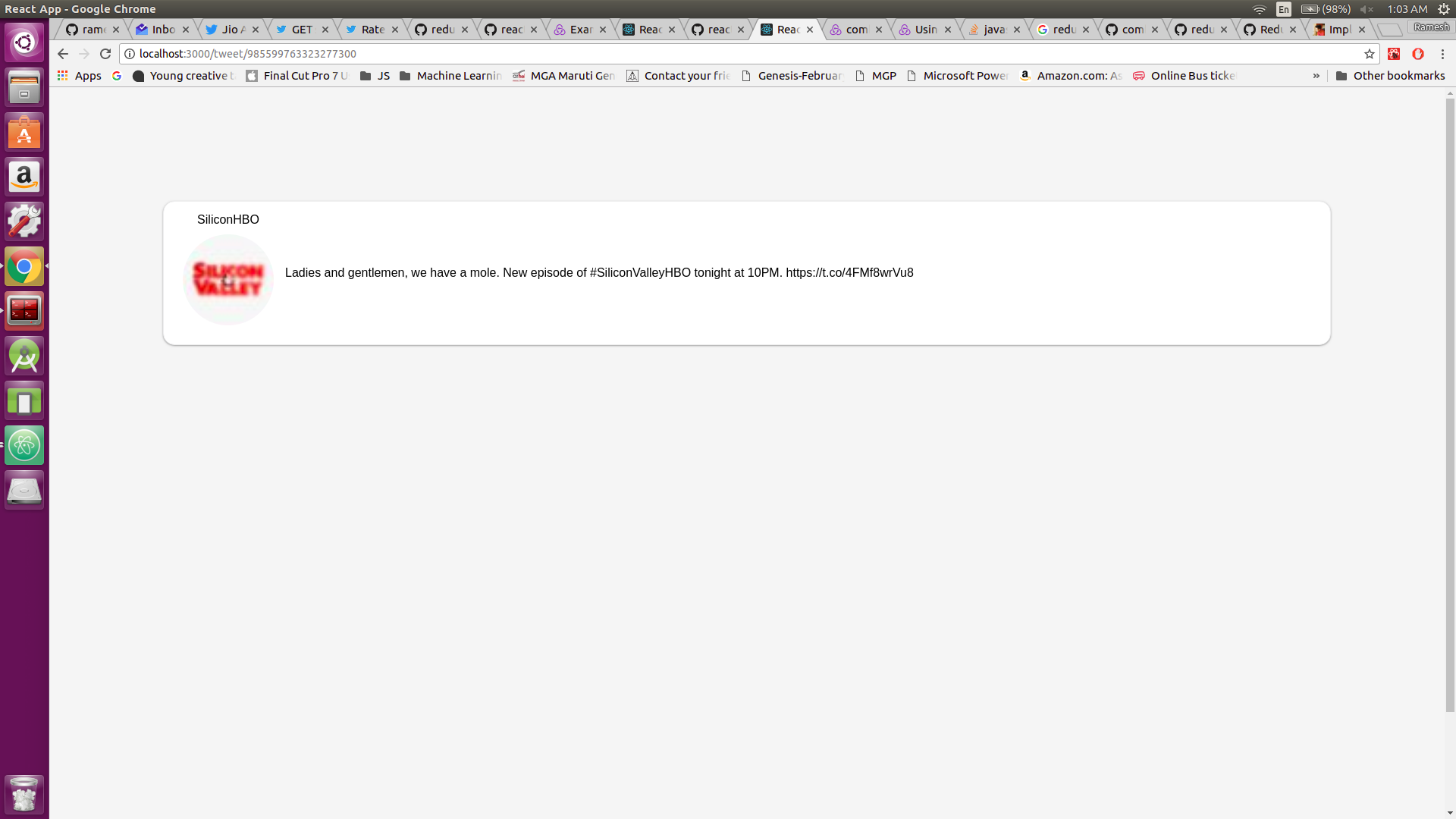Open Amazon launcher icon in dock
The image size is (1456, 819).
24,177
